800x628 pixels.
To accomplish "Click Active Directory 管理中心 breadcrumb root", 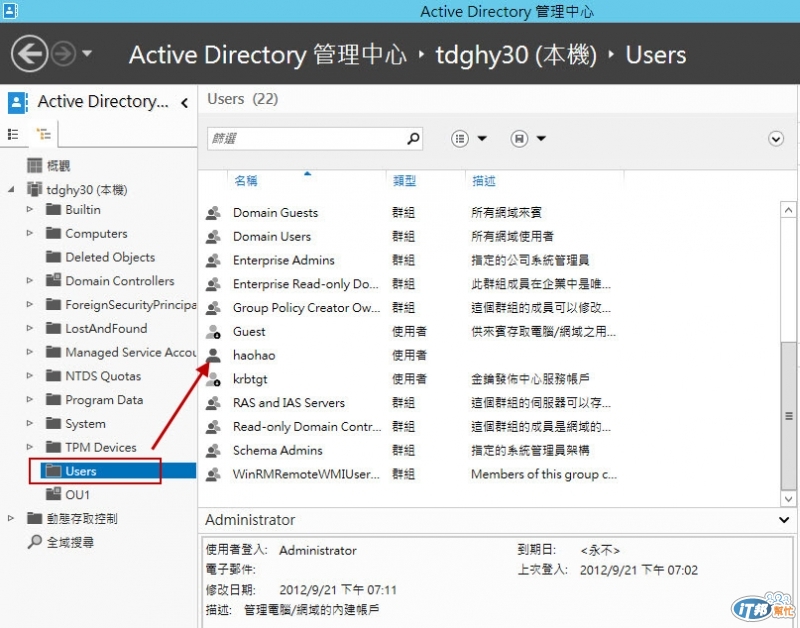I will pos(268,55).
